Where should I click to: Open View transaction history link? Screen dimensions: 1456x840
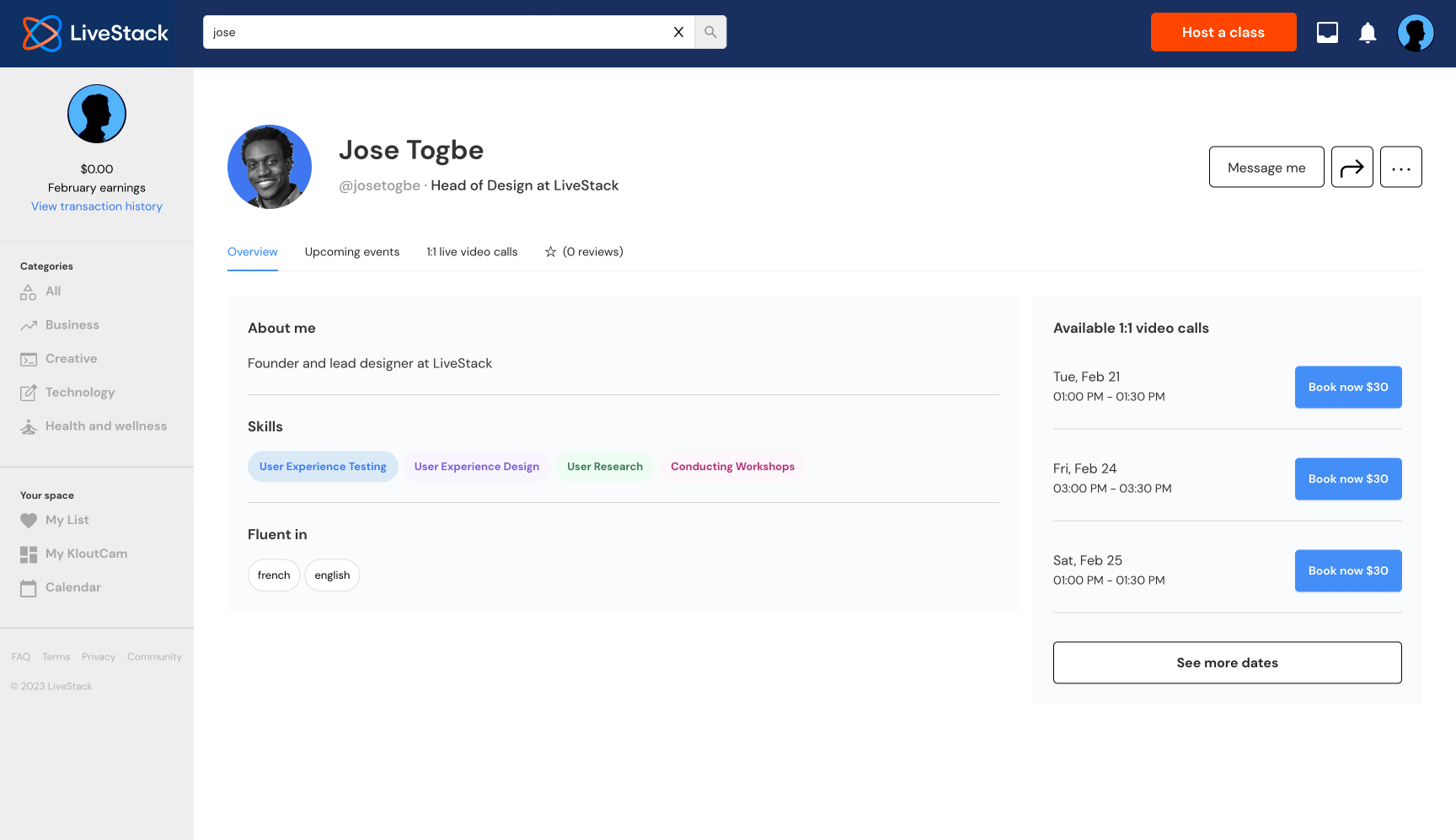97,206
